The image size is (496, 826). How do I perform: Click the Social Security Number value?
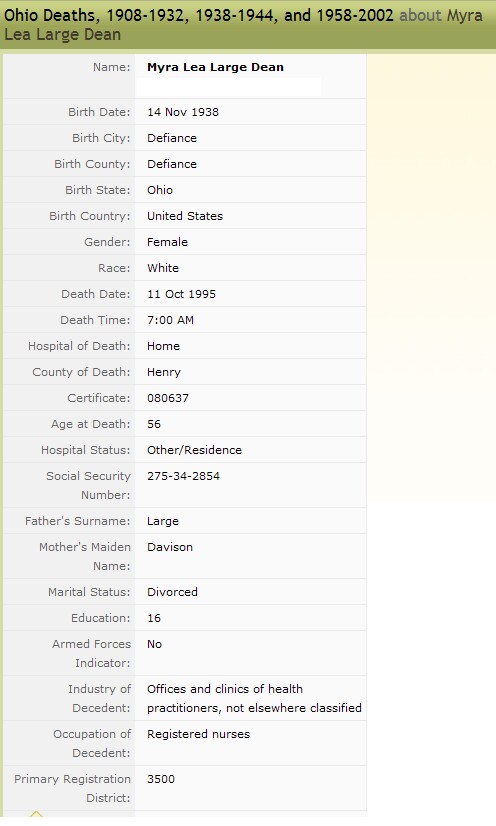[183, 476]
